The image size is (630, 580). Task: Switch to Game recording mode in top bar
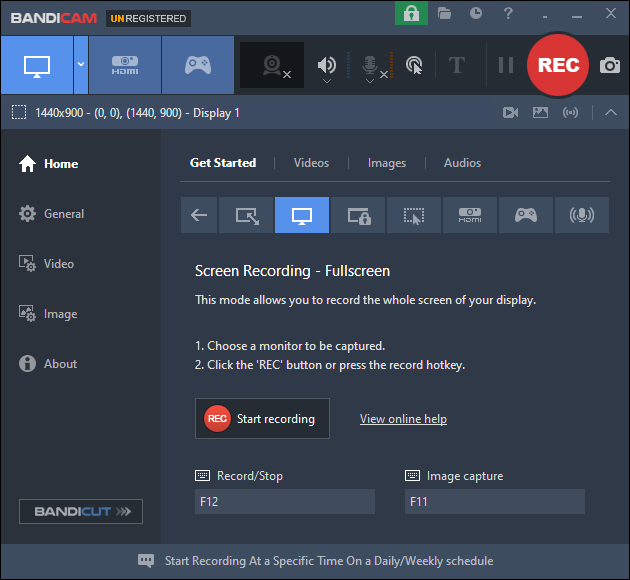tap(198, 65)
